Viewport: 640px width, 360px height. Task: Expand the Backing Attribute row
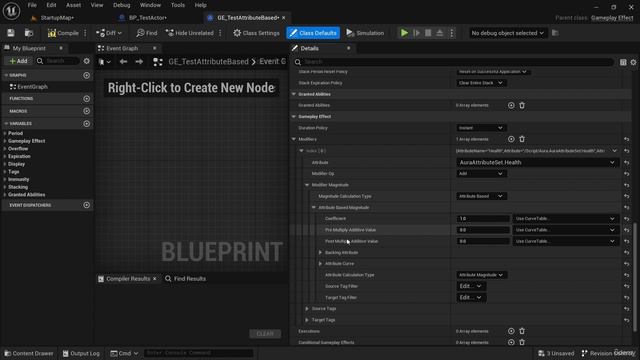click(x=320, y=253)
